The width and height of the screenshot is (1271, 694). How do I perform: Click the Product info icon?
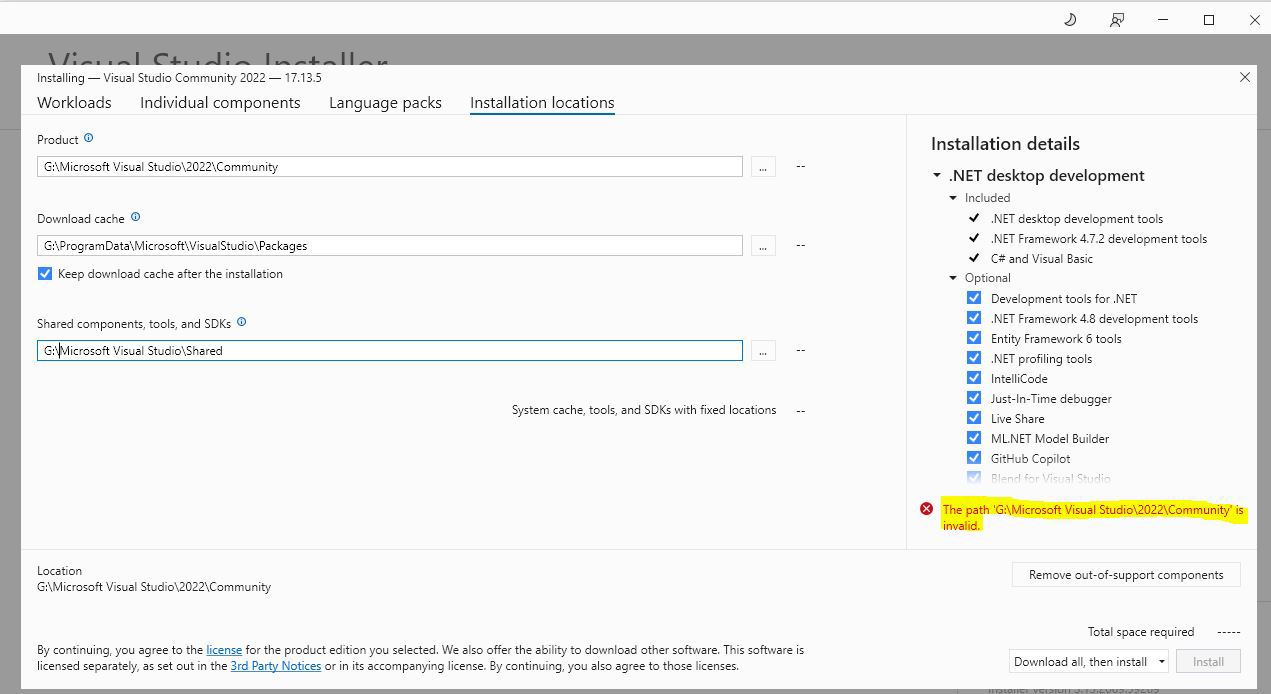88,138
